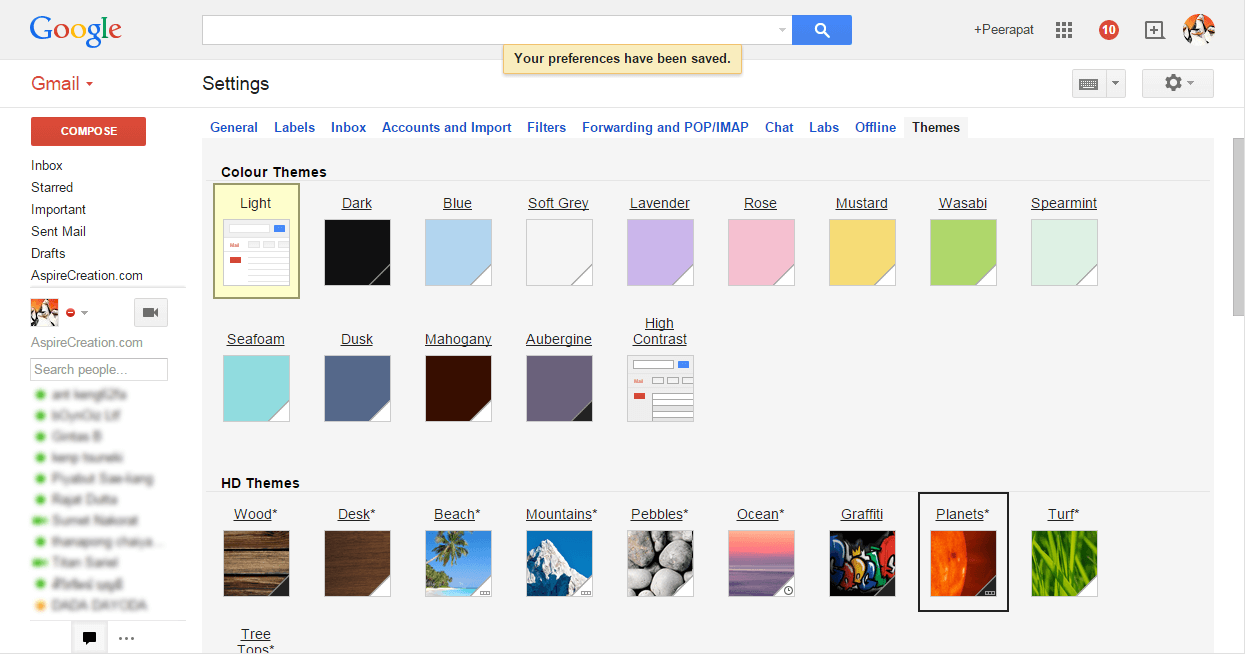Click the blue search magnifier button
This screenshot has width=1245, height=654.
822,30
